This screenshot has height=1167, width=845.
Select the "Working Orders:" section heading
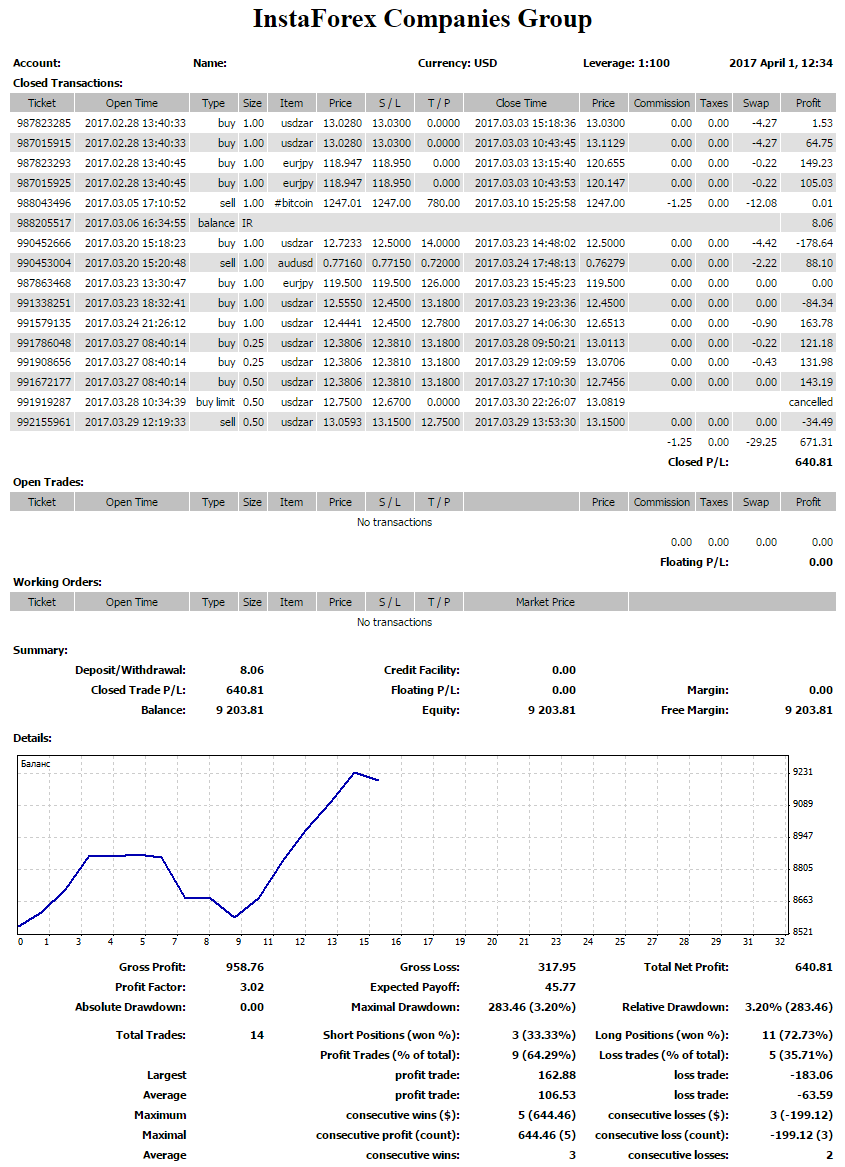point(57,582)
